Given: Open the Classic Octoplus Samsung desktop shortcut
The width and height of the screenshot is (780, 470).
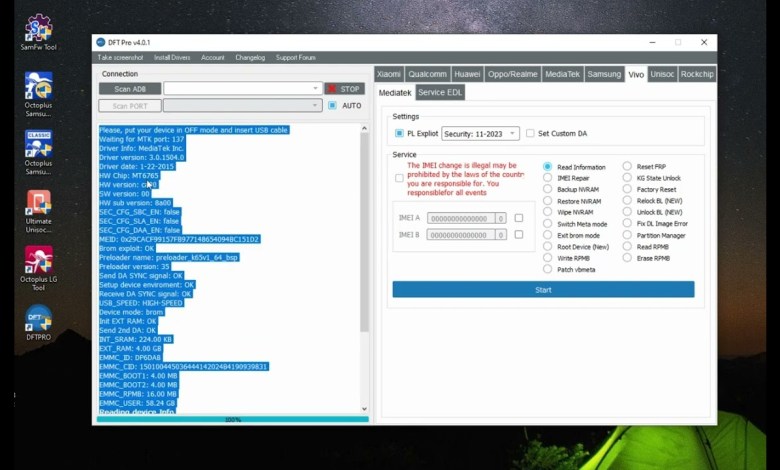Looking at the screenshot, I should click(x=38, y=153).
